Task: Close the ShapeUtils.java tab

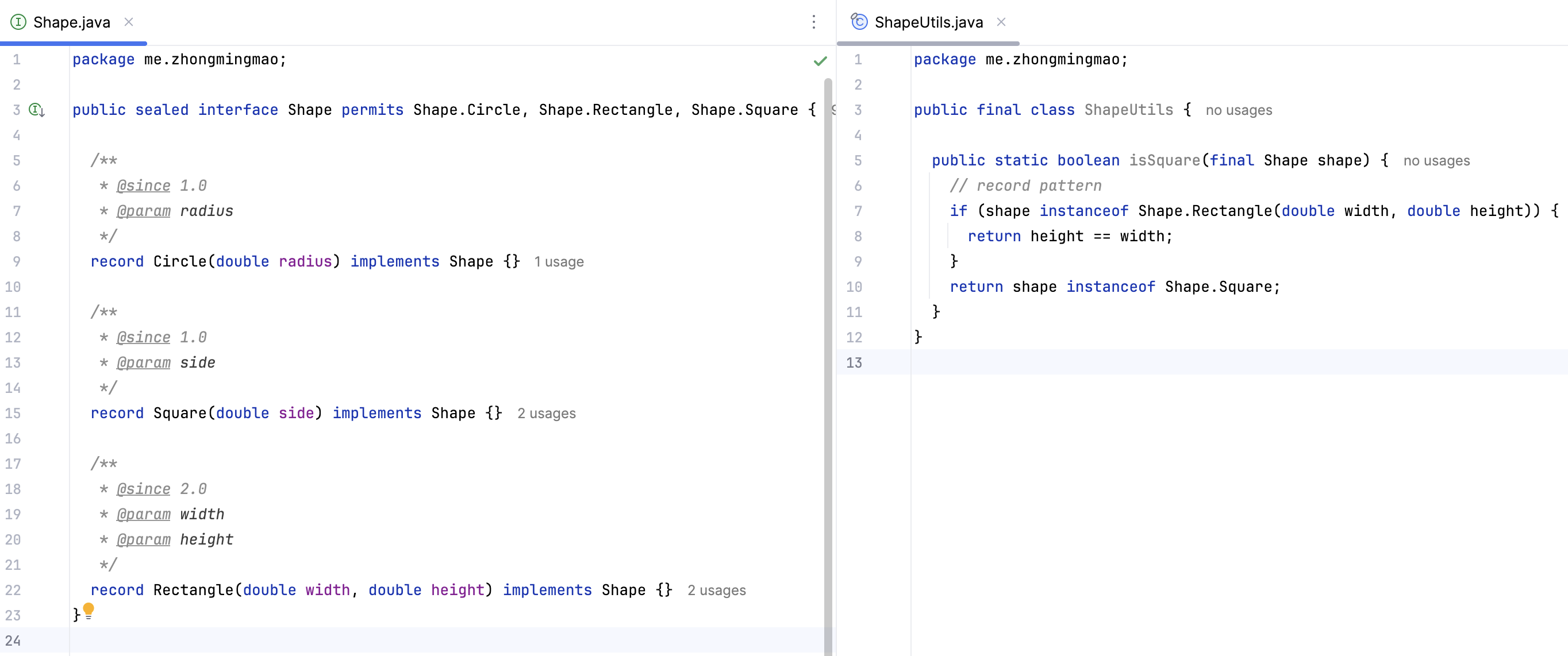Action: tap(1001, 22)
